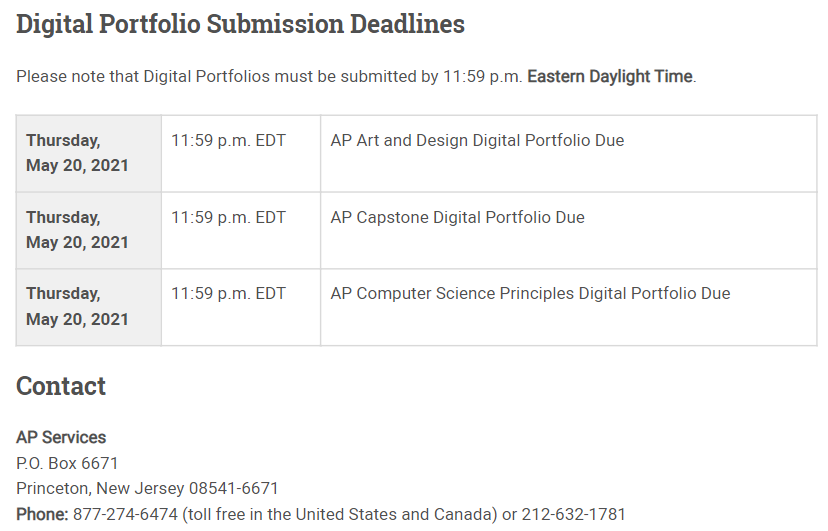The height and width of the screenshot is (531, 828).
Task: Click the bold Eastern Daylight Time text
Action: pyautogui.click(x=609, y=77)
